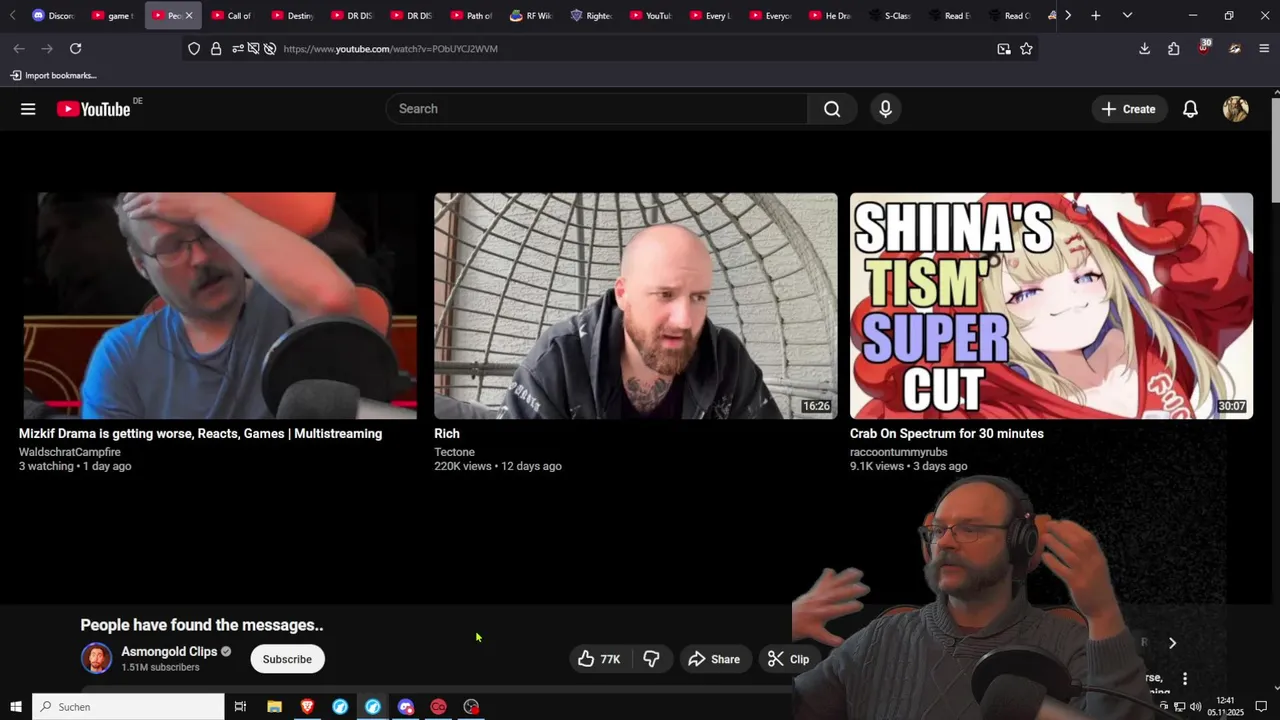
Task: Click the search magnifier button
Action: point(832,109)
